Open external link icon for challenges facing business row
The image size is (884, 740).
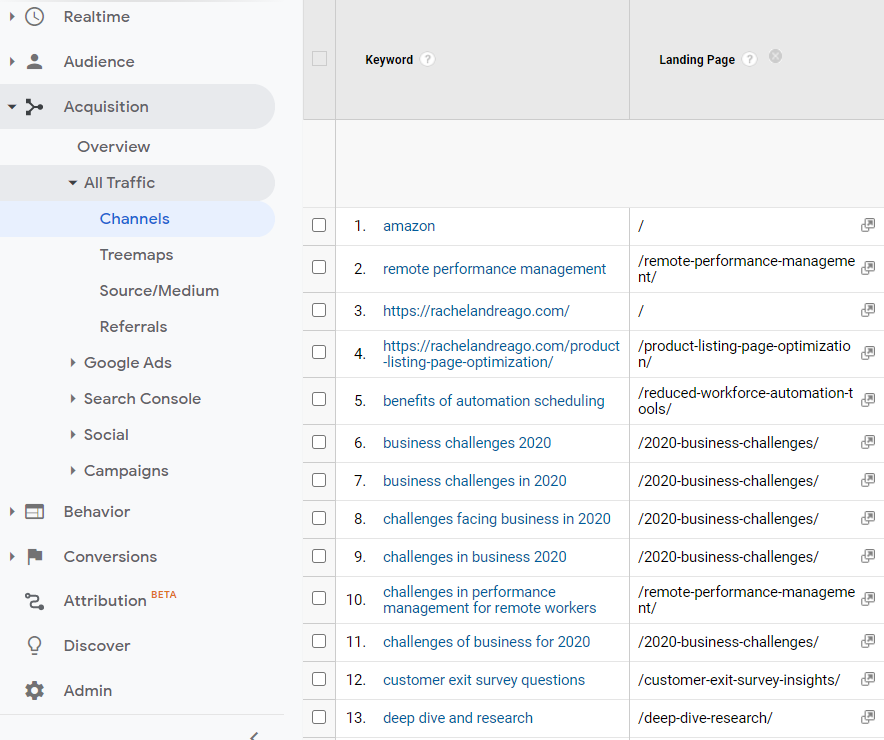(x=868, y=518)
